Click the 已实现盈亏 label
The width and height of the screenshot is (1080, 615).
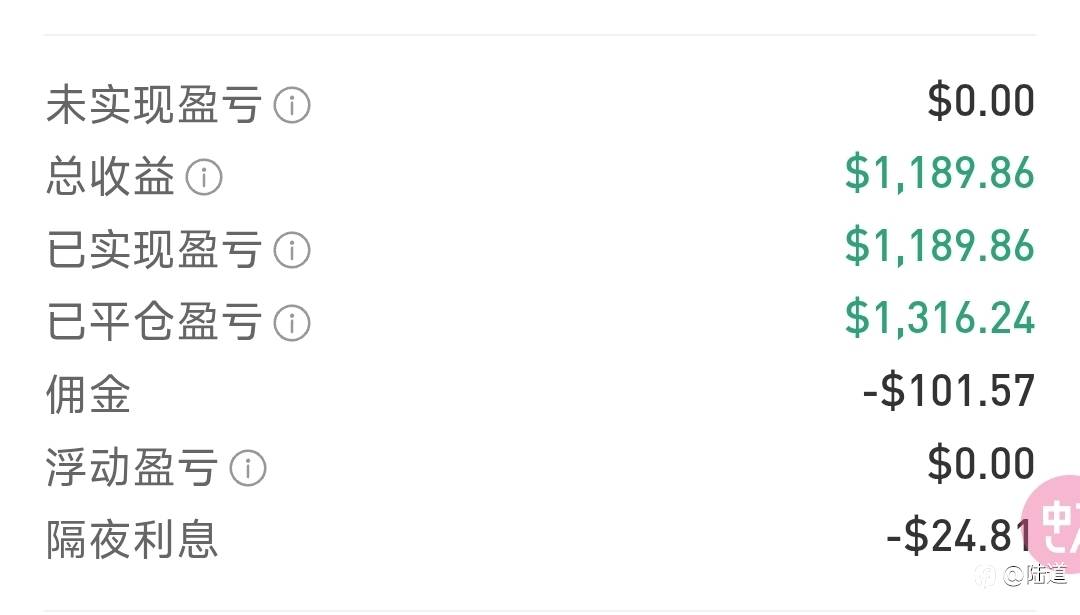coord(154,250)
